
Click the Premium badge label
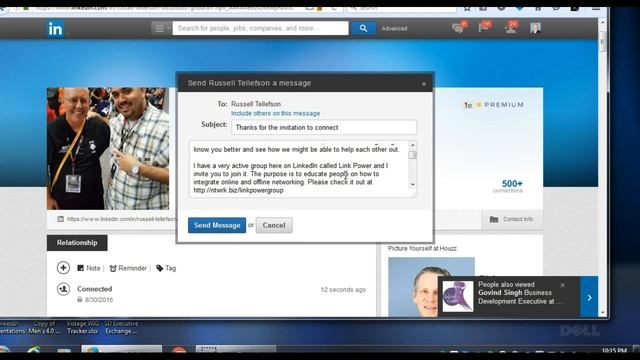(504, 105)
